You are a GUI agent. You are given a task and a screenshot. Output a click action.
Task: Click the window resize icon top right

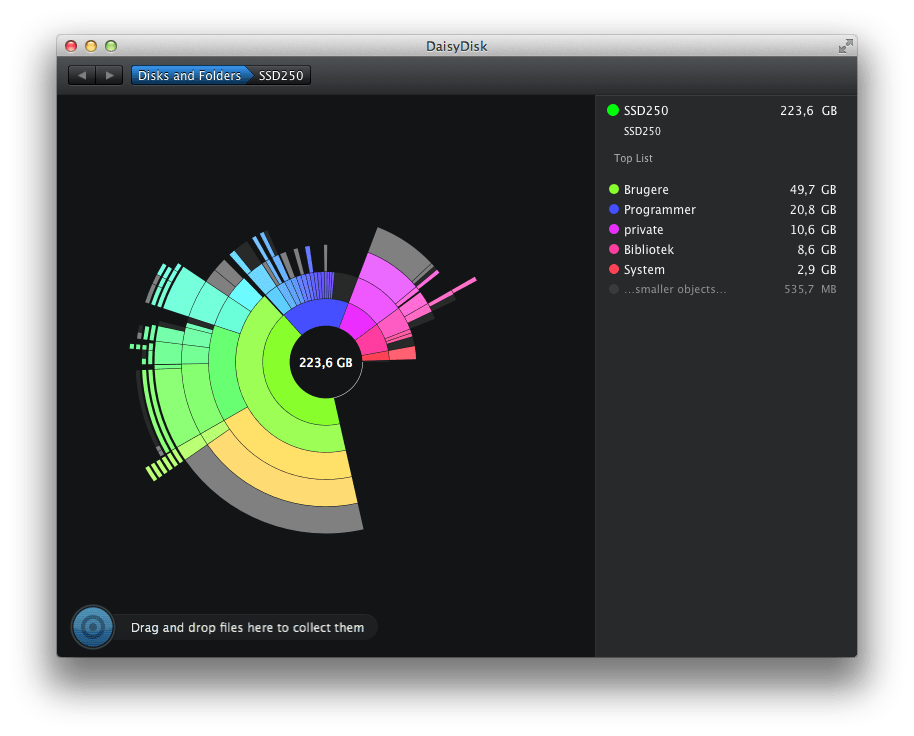[x=845, y=46]
